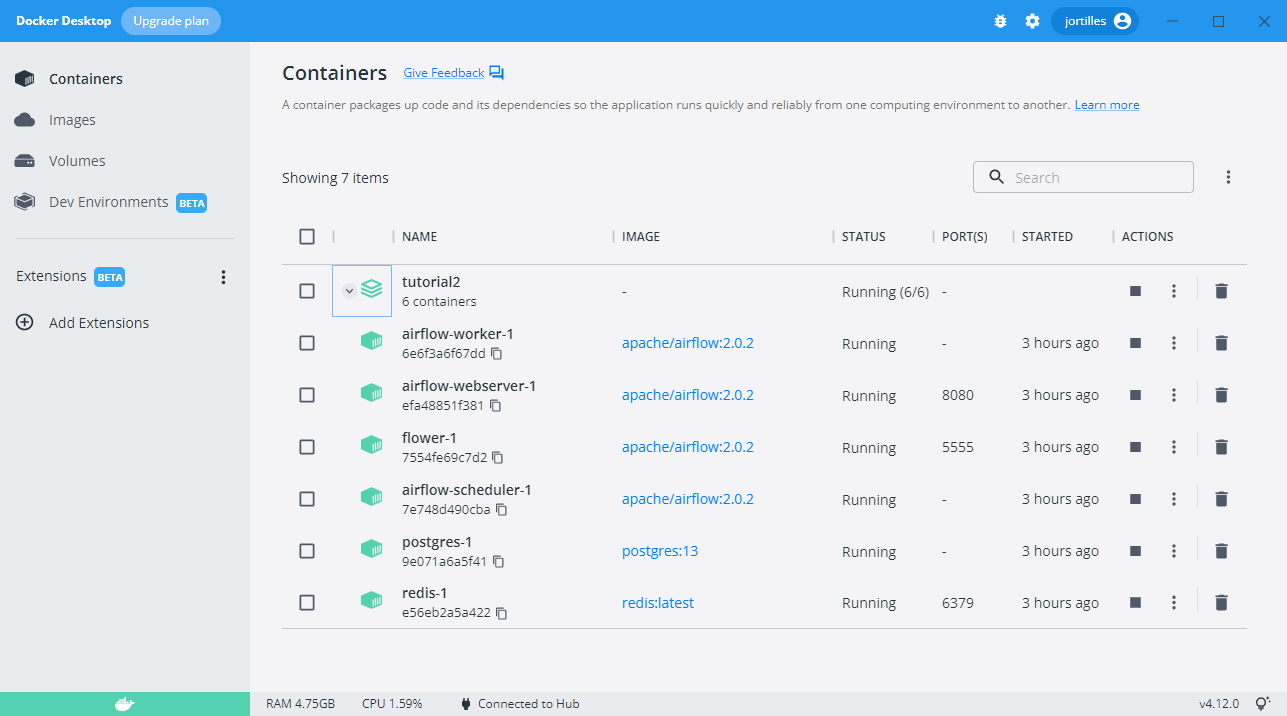This screenshot has width=1287, height=716.
Task: Click the lightbulb tips icon
Action: point(1263,704)
